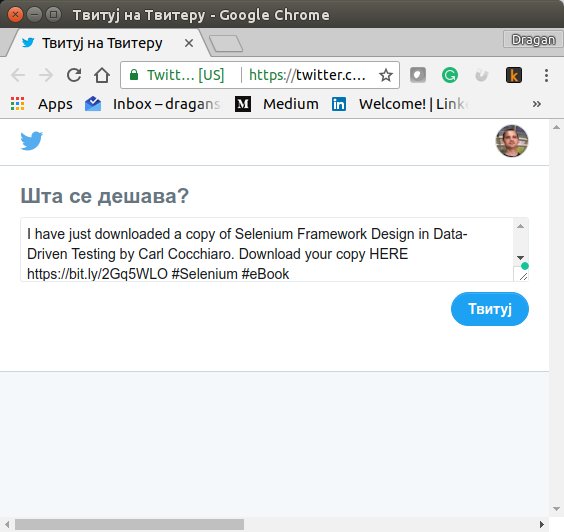This screenshot has width=564, height=532.
Task: Click inside the tweet text area
Action: 267,250
